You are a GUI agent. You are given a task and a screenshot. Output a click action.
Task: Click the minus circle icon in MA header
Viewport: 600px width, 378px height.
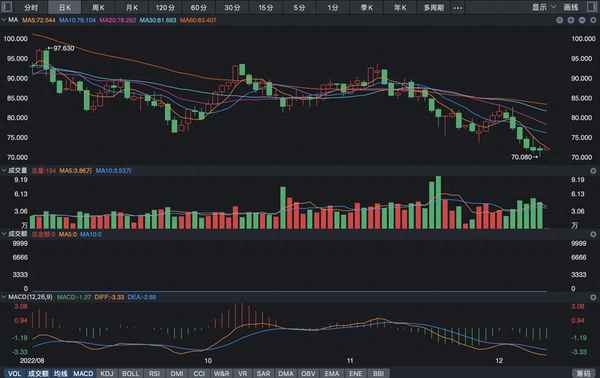click(x=582, y=20)
